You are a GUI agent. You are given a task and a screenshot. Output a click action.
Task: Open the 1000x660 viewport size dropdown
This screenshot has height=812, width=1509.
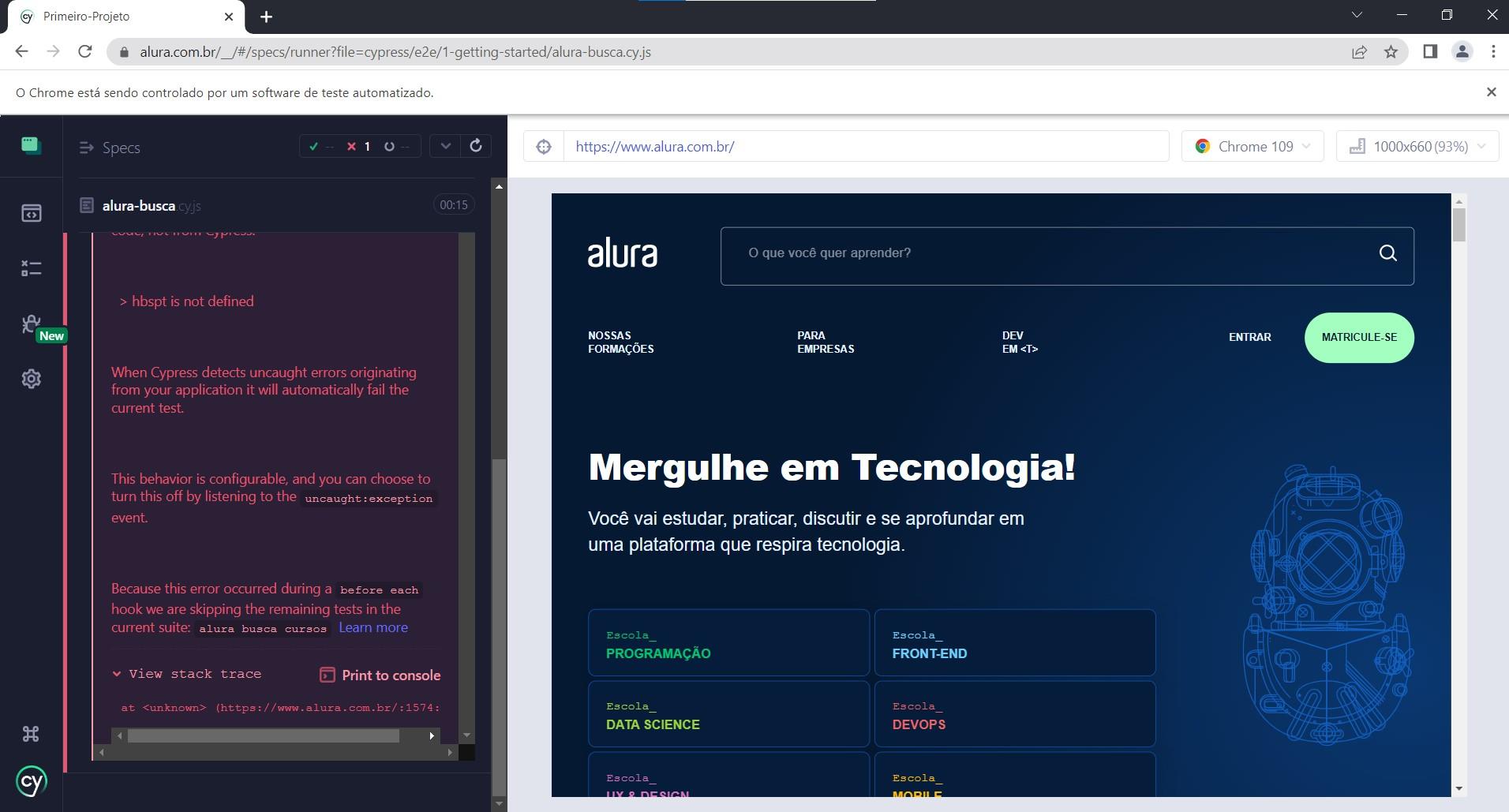pos(1417,146)
